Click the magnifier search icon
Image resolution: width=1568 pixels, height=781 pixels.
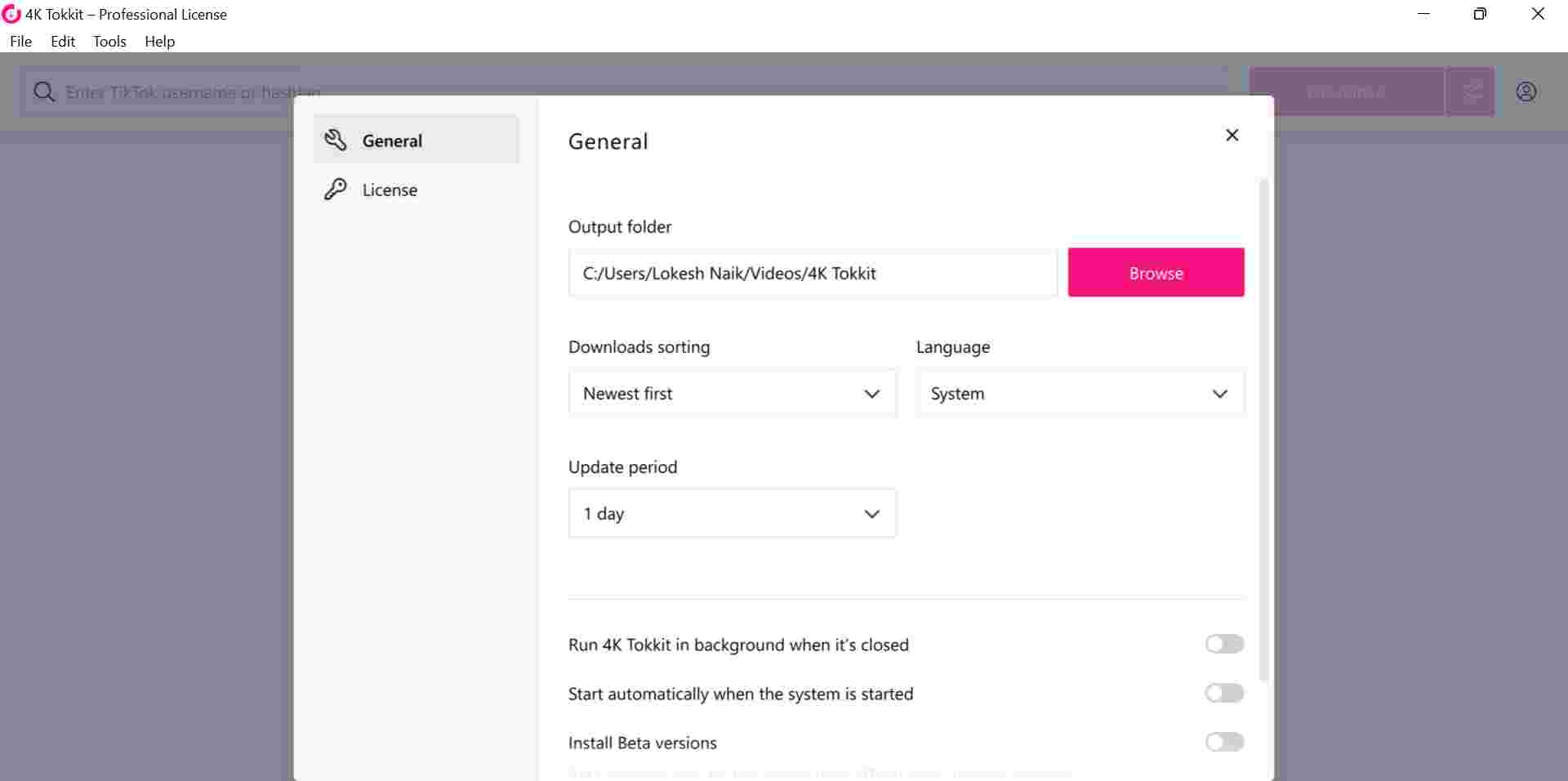(44, 91)
